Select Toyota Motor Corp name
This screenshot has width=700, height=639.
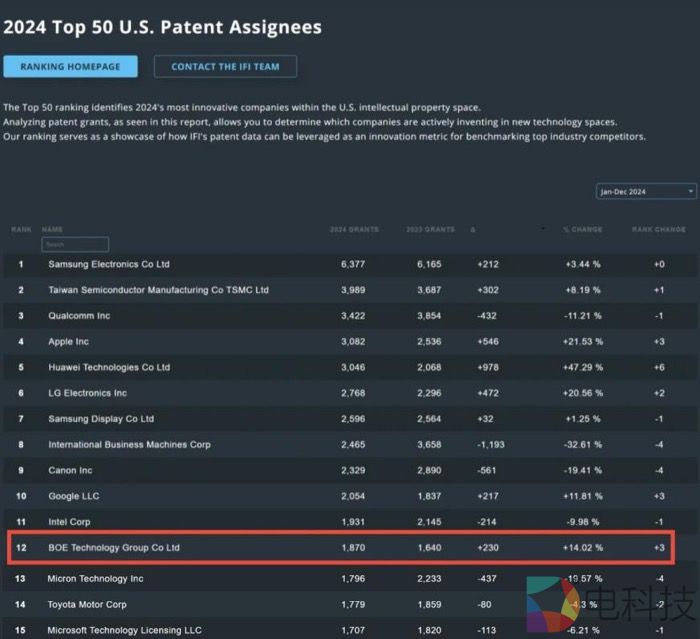[x=87, y=605]
